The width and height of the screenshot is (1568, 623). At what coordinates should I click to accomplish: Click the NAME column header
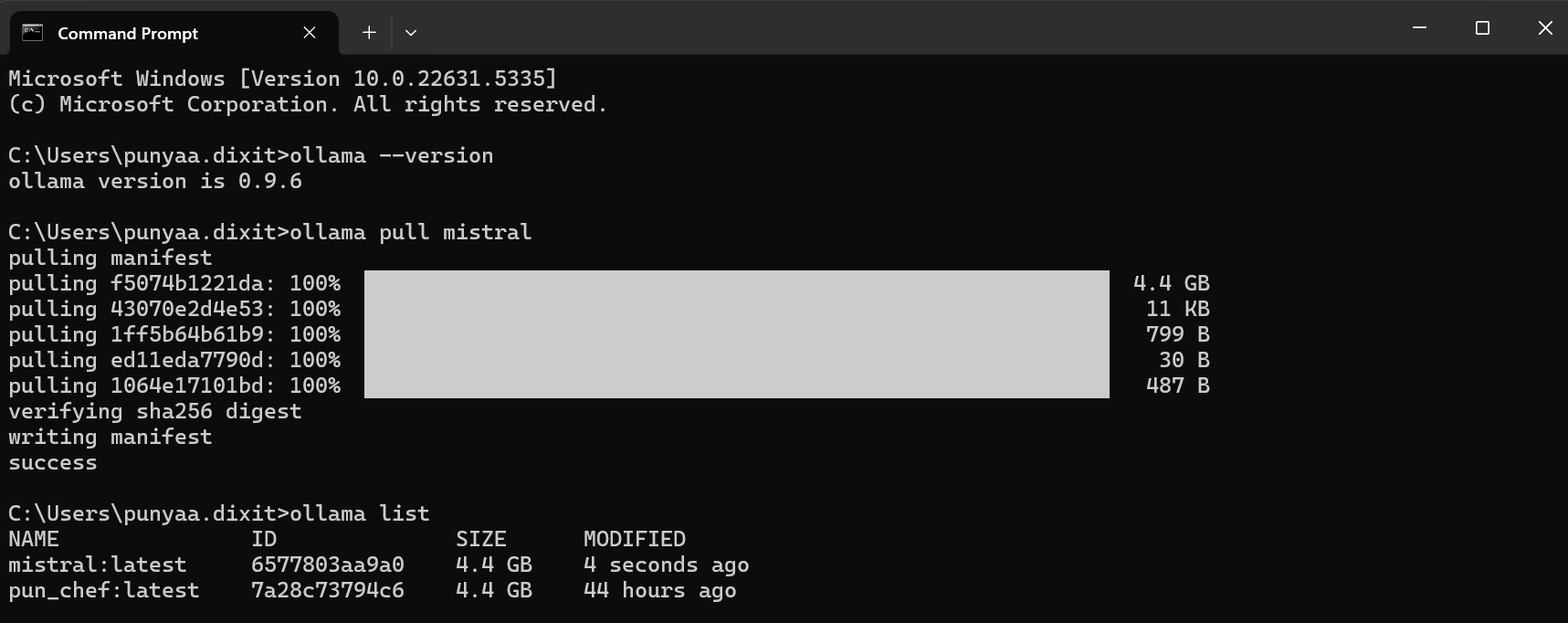[34, 540]
